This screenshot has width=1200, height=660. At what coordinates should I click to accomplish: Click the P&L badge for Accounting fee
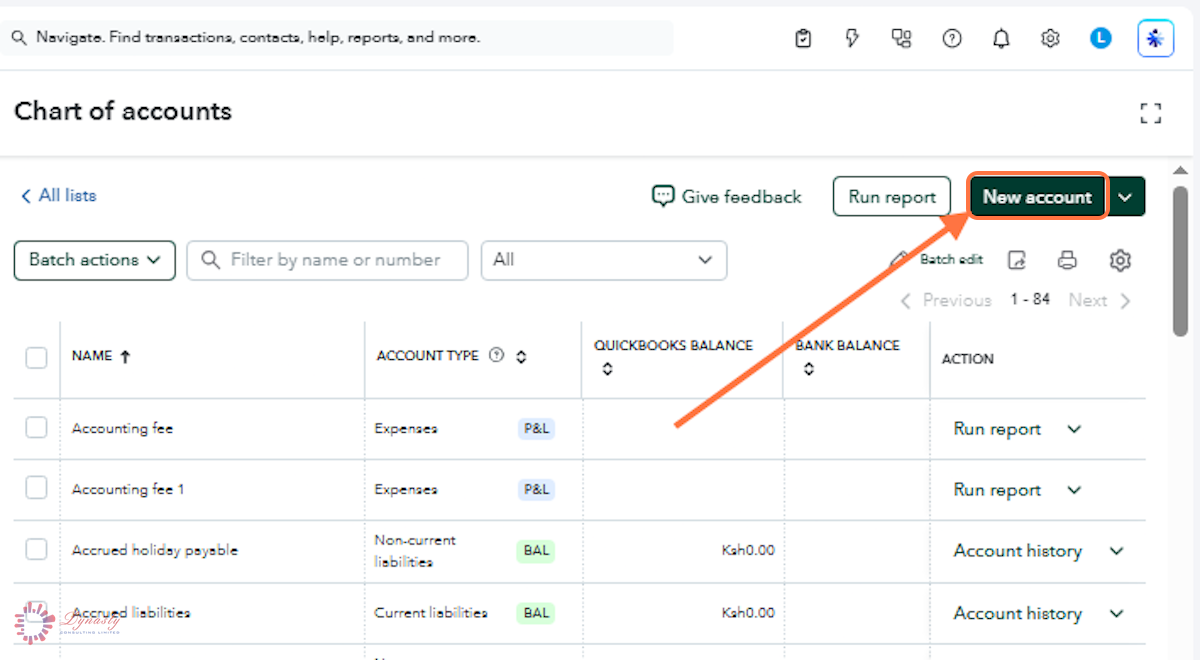pyautogui.click(x=536, y=429)
